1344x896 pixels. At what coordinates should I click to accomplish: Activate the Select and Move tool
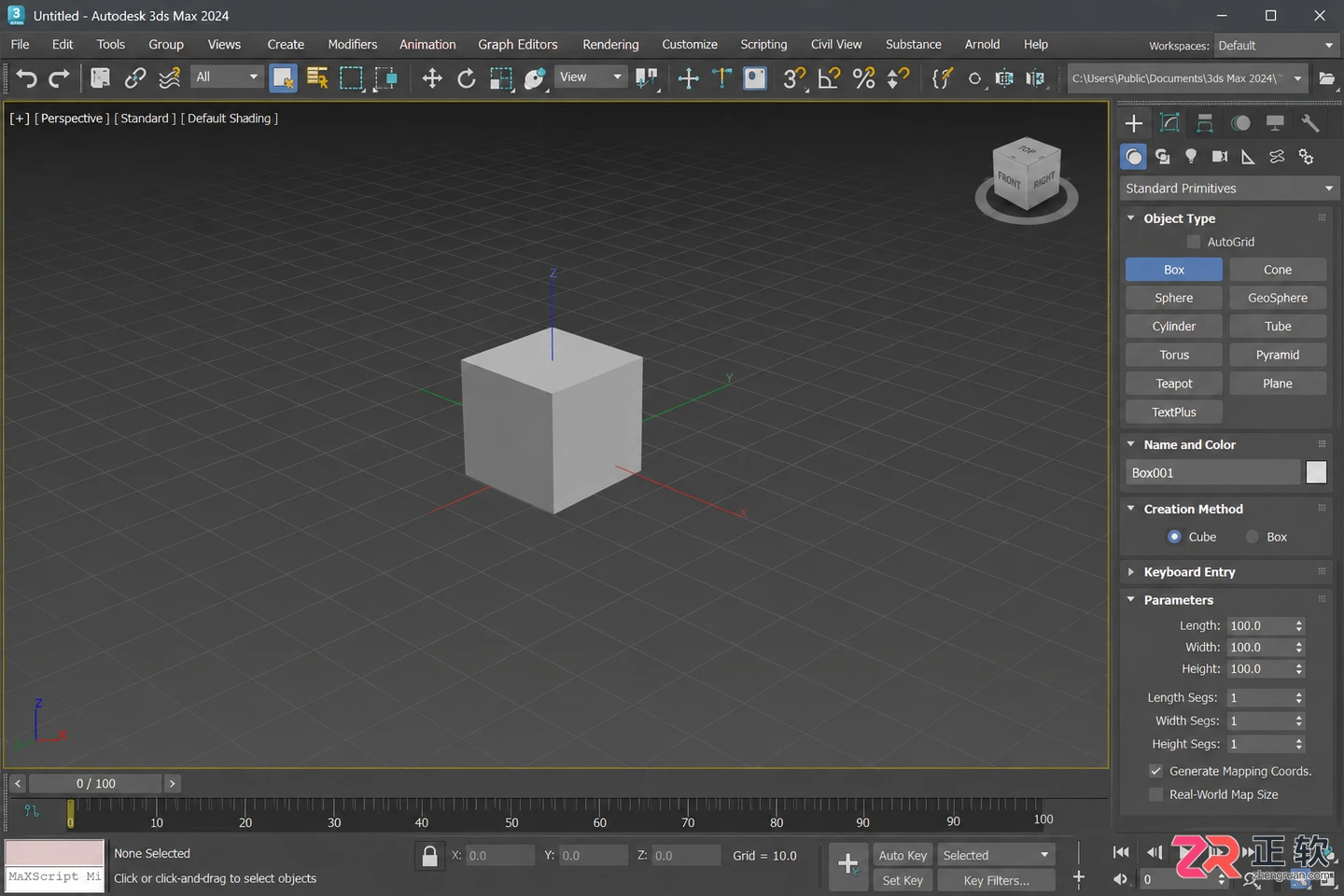click(432, 78)
